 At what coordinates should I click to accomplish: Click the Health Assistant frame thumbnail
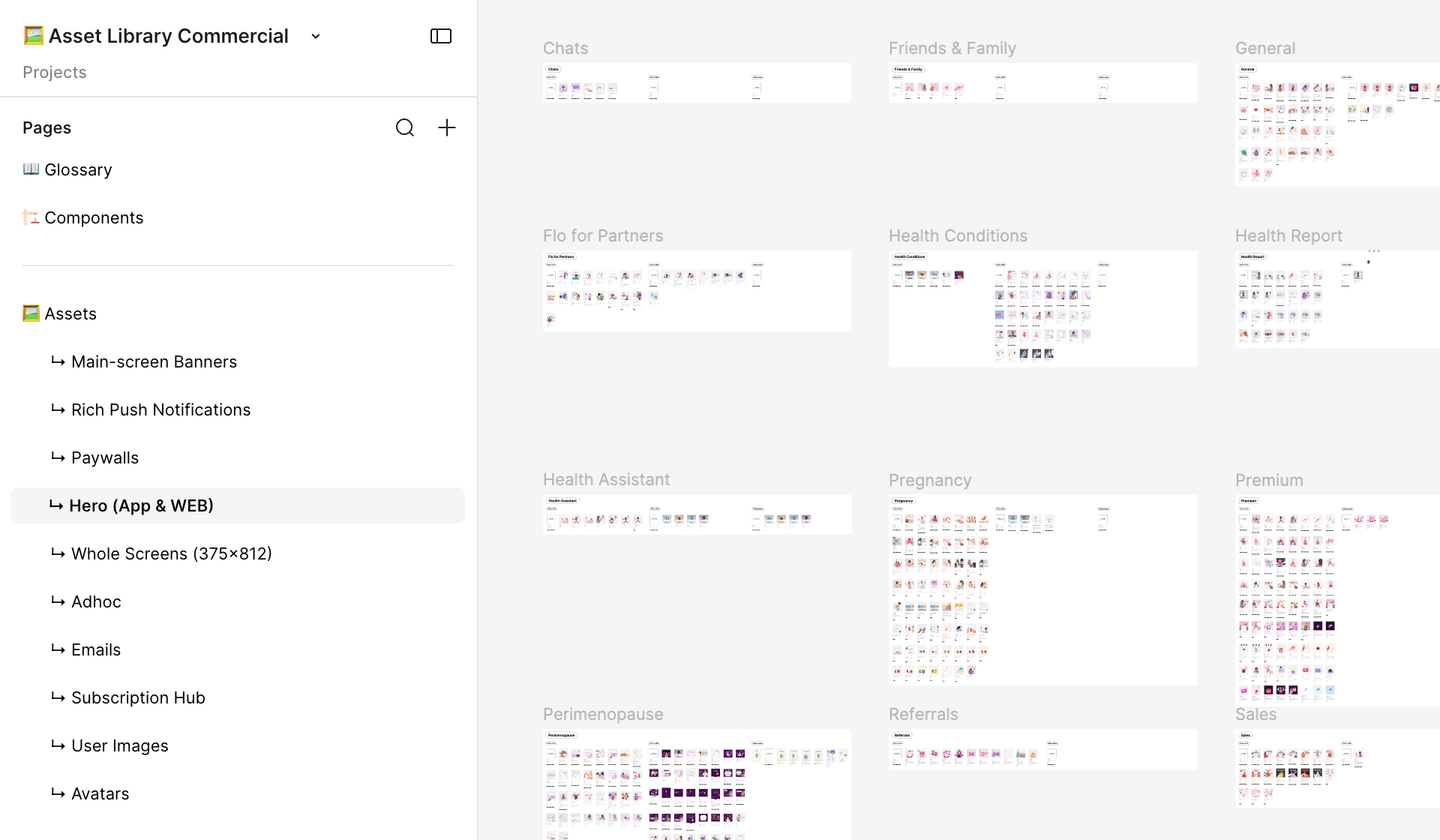[697, 514]
